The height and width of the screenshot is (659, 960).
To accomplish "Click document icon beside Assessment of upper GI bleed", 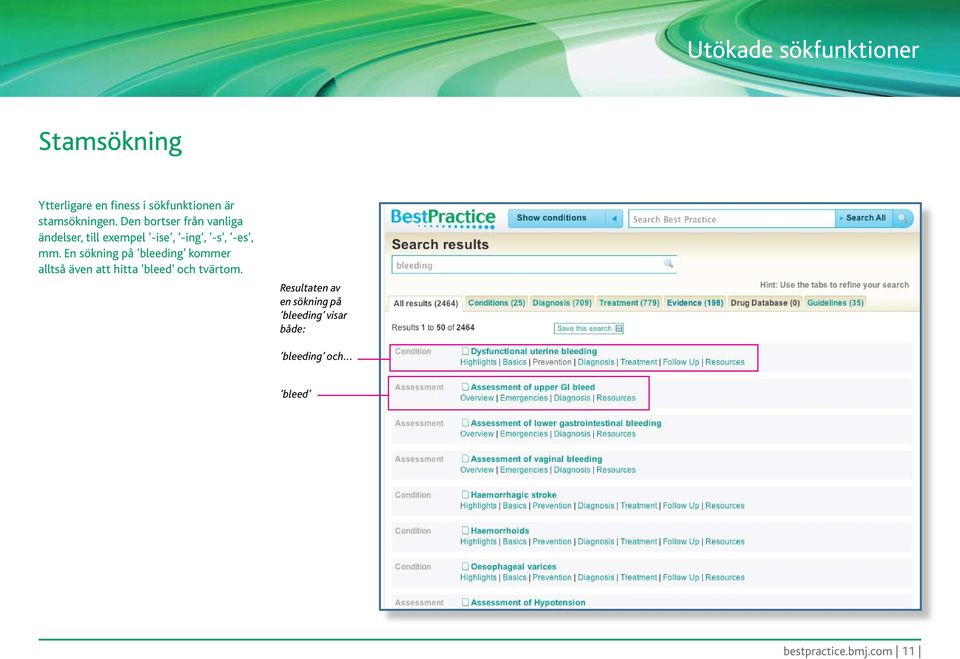I will pyautogui.click(x=465, y=387).
